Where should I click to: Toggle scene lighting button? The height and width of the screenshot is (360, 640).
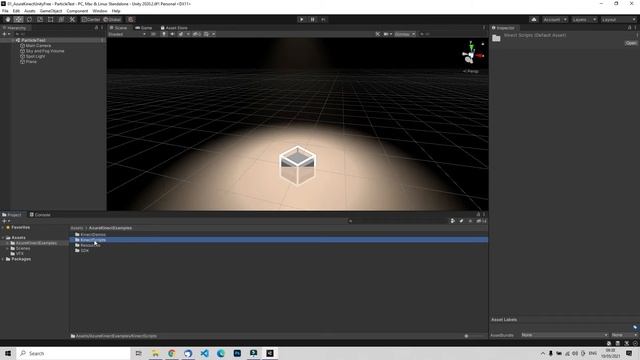(x=164, y=34)
